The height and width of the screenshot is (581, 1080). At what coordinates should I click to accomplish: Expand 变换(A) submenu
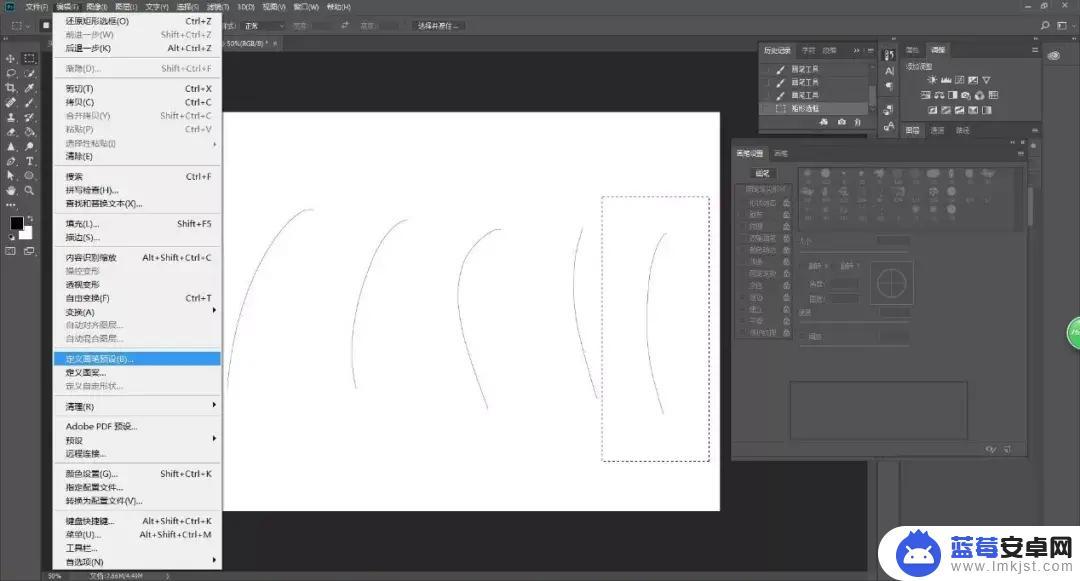137,312
